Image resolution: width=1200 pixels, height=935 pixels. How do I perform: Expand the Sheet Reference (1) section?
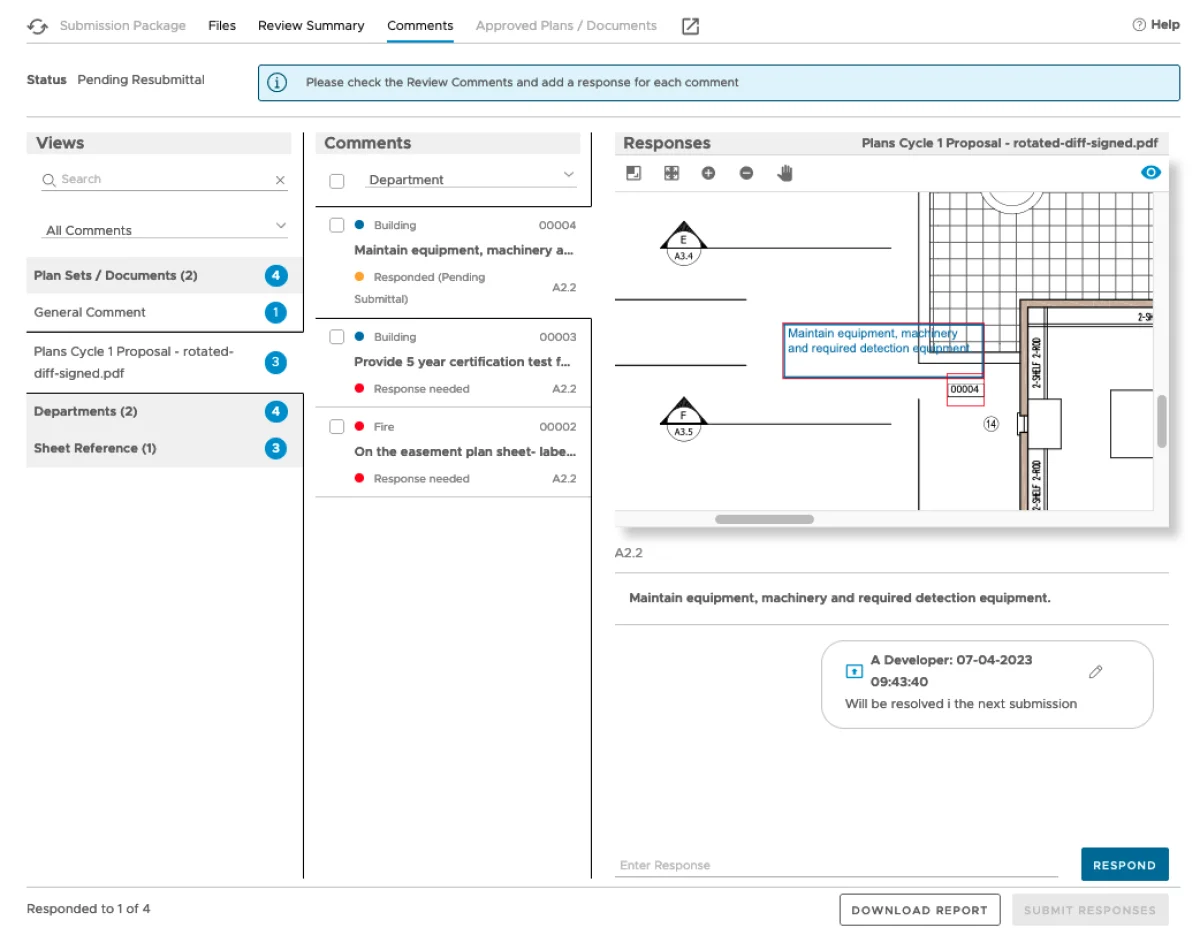pos(96,448)
